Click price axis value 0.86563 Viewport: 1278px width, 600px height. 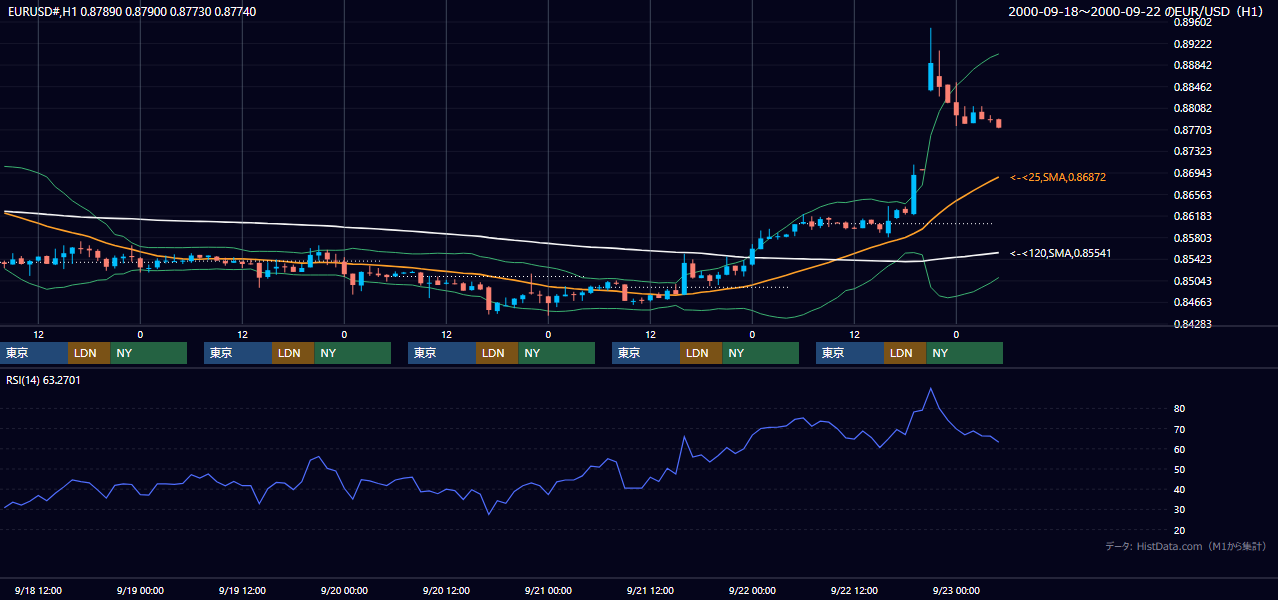(1192, 195)
